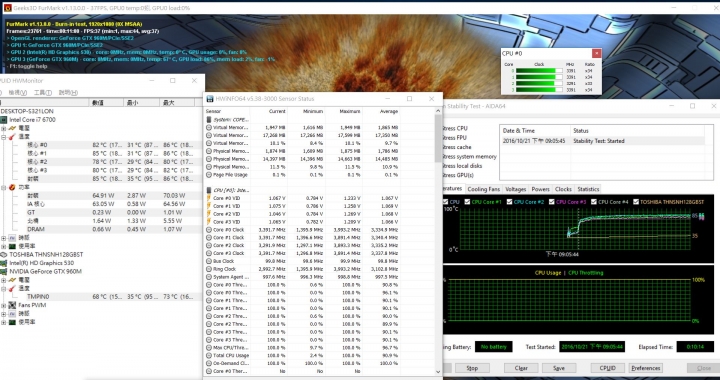This screenshot has height=380, width=720.
Task: Toggle the TOSHIBA THNSNH128GBST graph checkbox
Action: [636, 202]
